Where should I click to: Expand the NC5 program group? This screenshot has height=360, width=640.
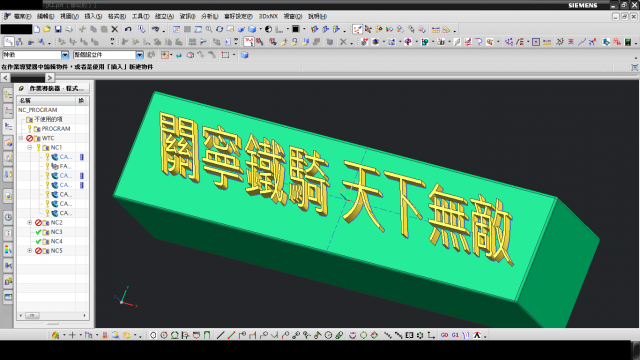click(x=30, y=251)
